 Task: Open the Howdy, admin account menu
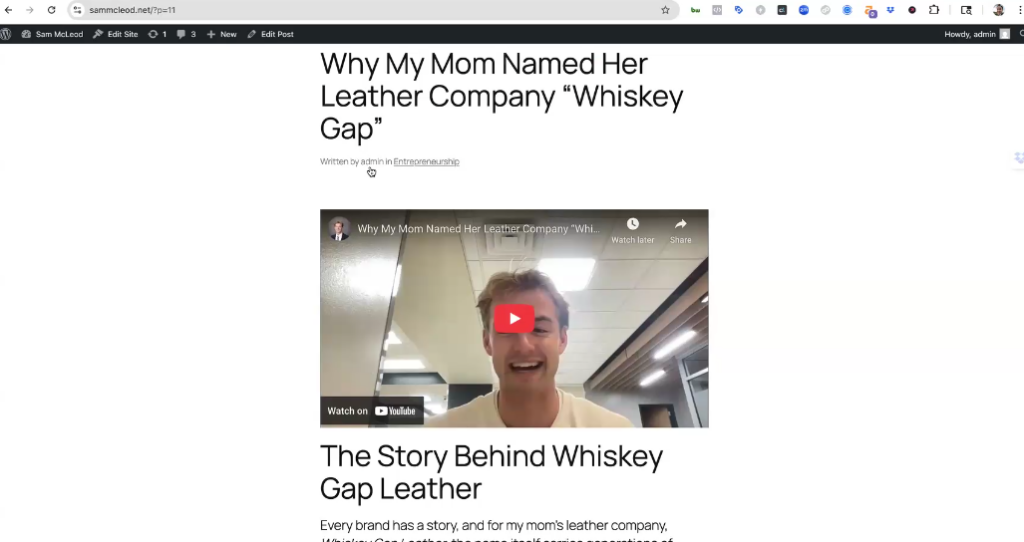pos(976,34)
